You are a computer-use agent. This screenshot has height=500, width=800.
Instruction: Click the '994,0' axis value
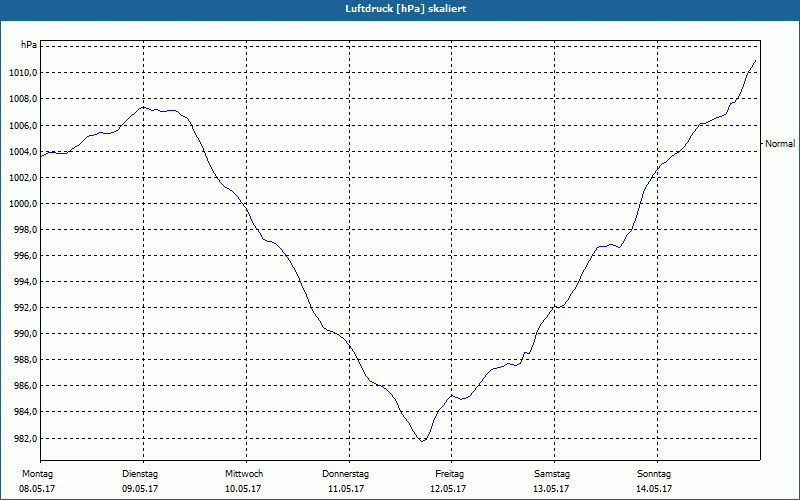[25, 282]
